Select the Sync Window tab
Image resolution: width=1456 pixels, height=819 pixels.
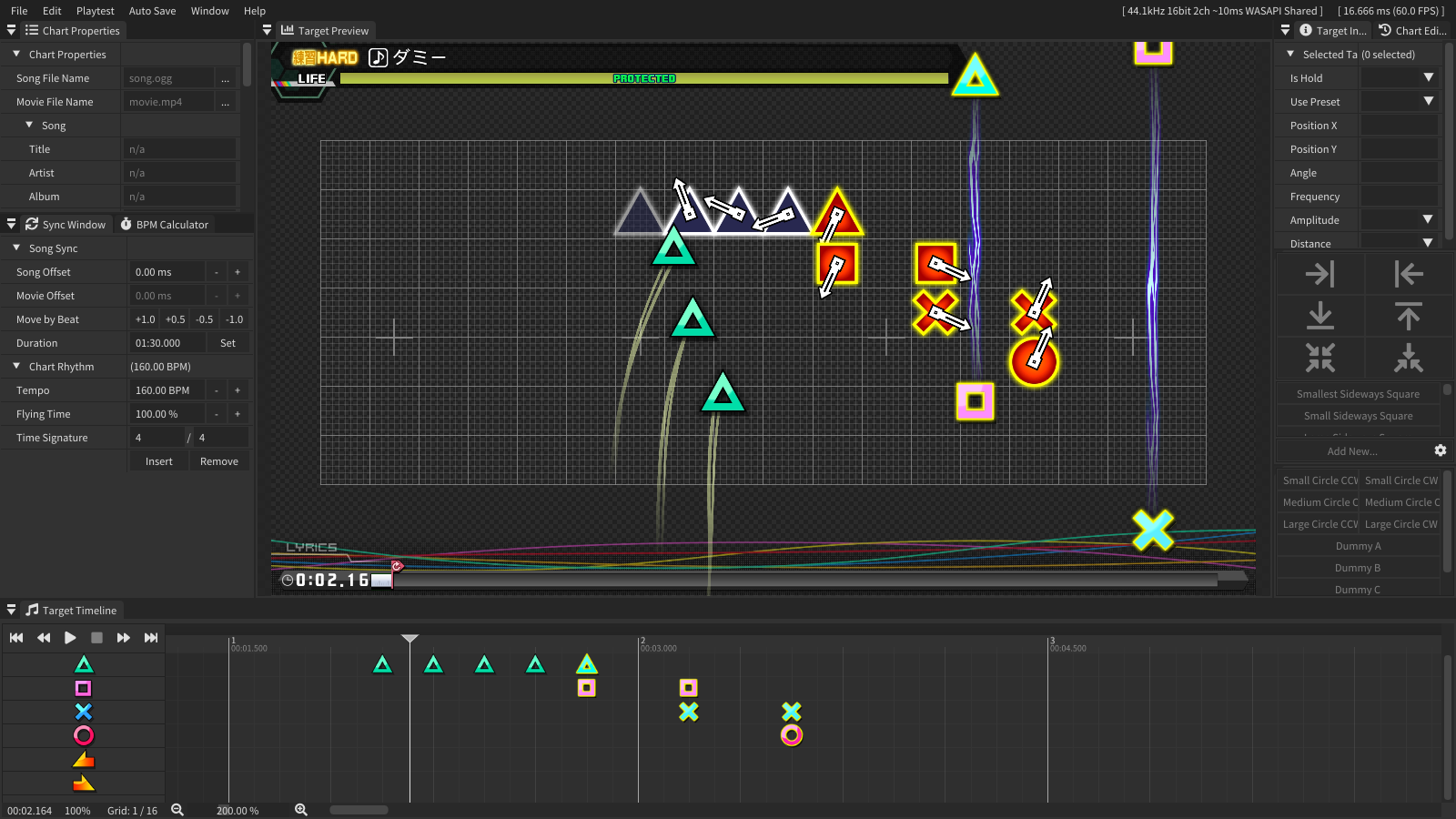(66, 225)
